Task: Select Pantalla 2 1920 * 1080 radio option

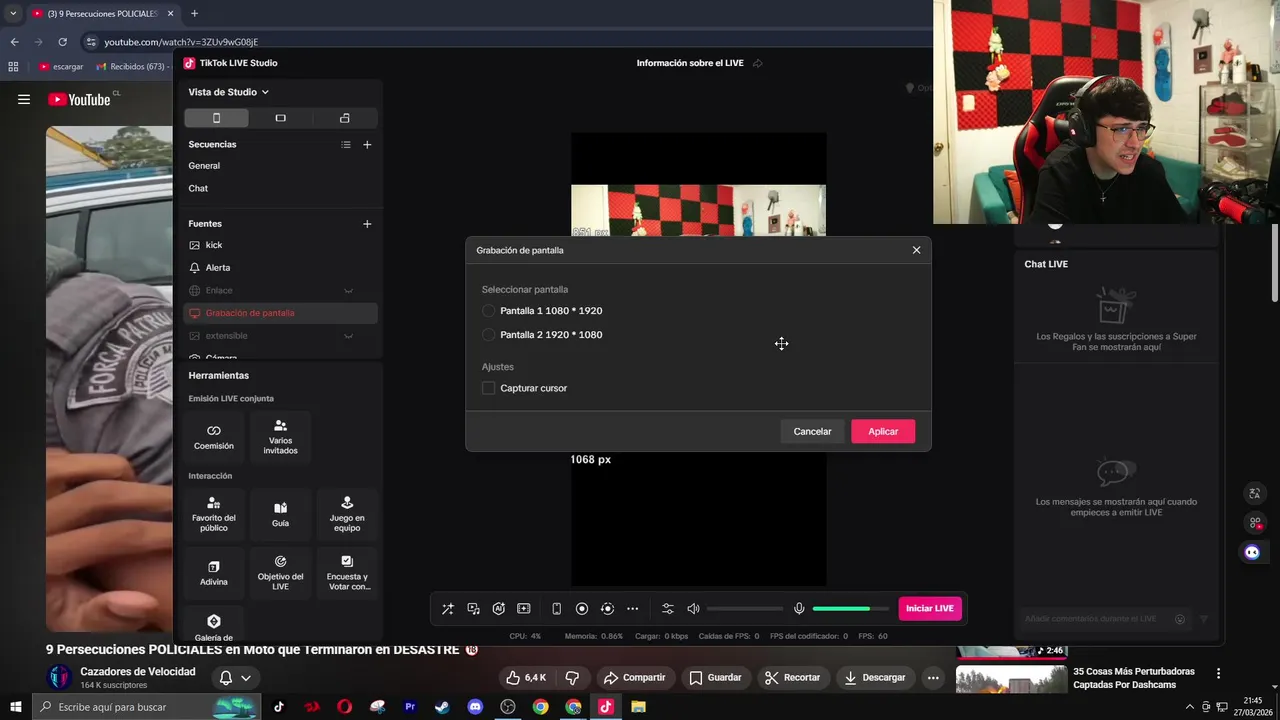Action: pyautogui.click(x=488, y=335)
